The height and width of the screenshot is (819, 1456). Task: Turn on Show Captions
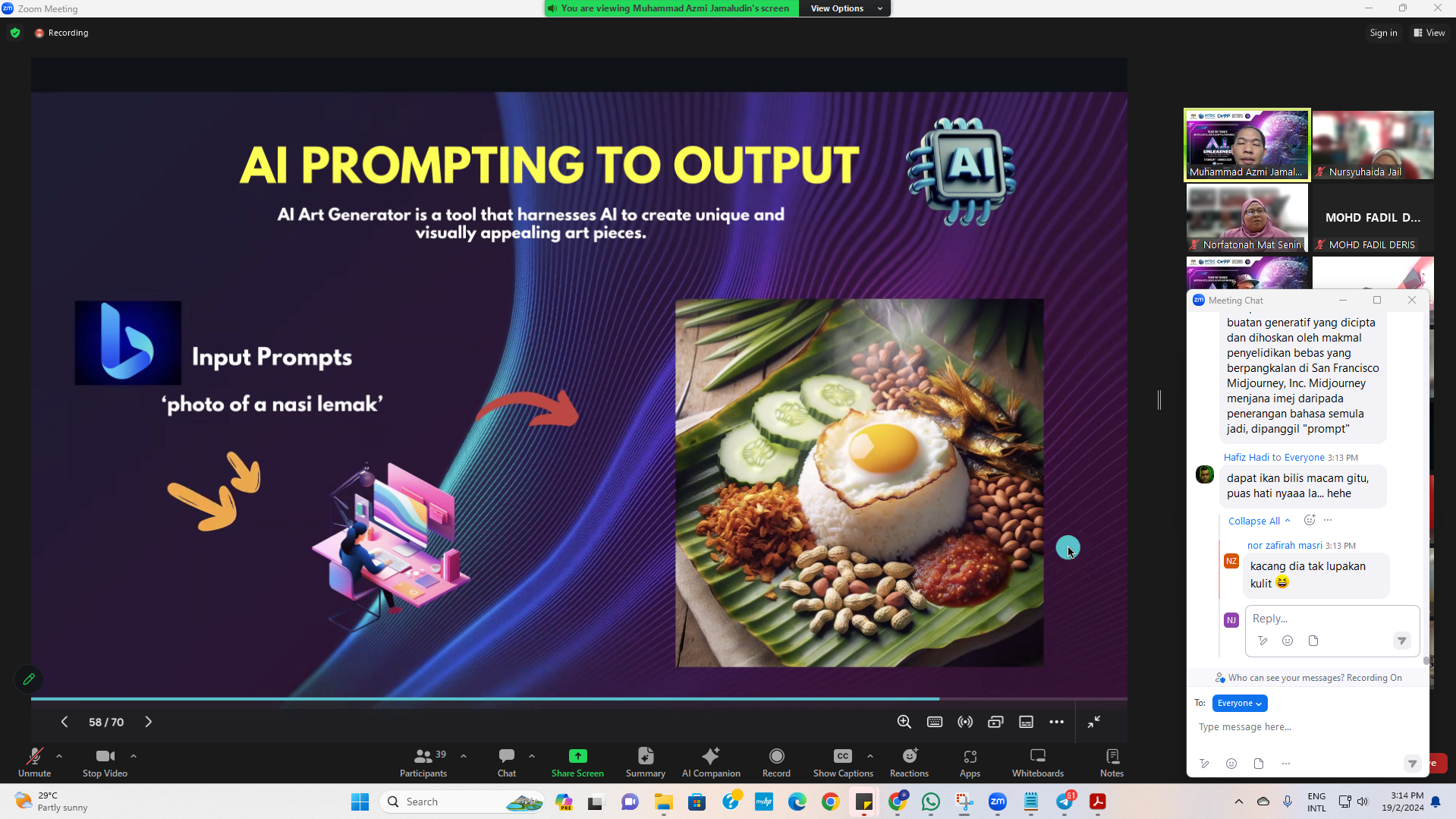point(842,762)
